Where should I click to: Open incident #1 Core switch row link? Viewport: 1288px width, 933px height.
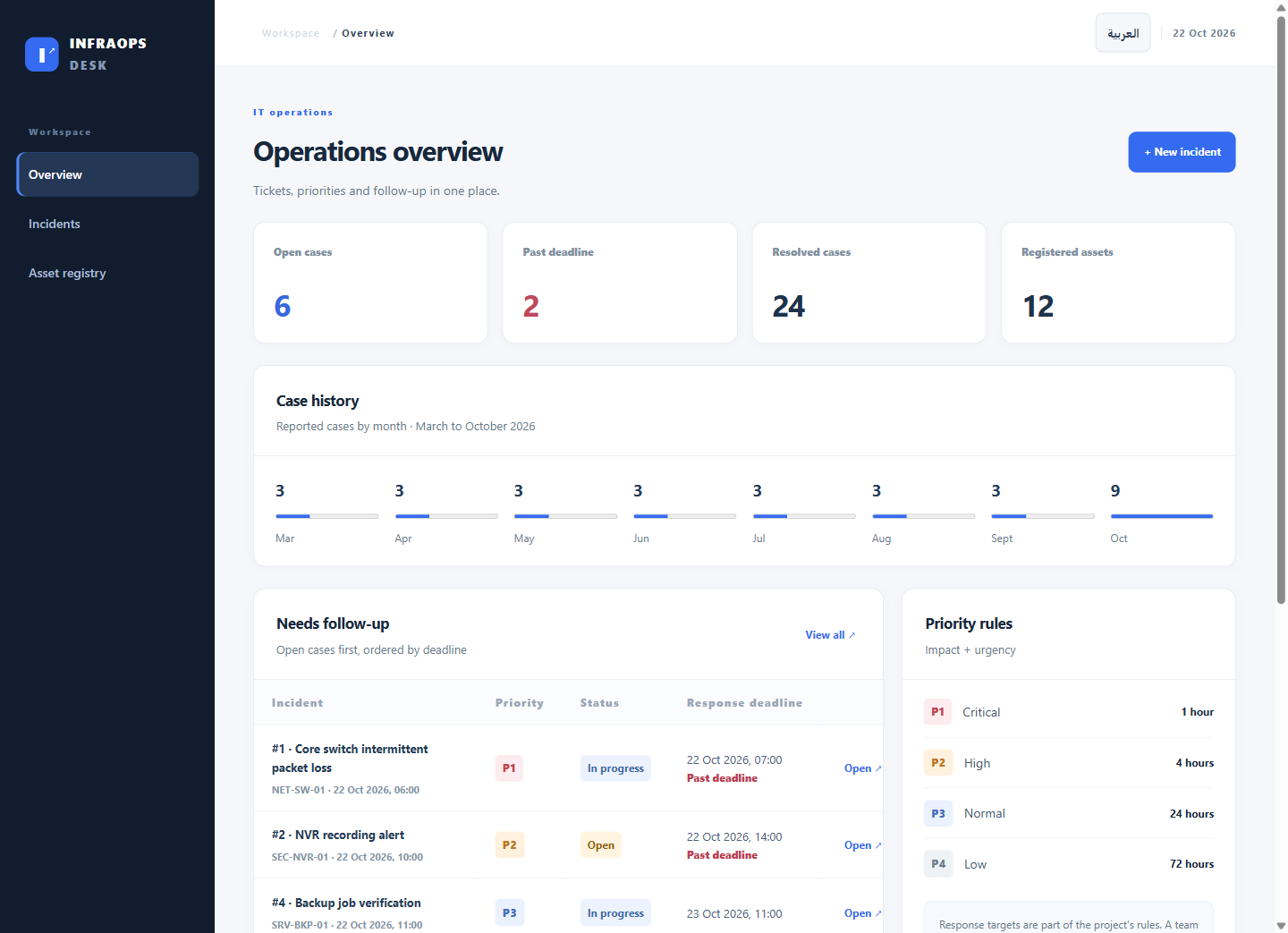pyautogui.click(x=862, y=768)
